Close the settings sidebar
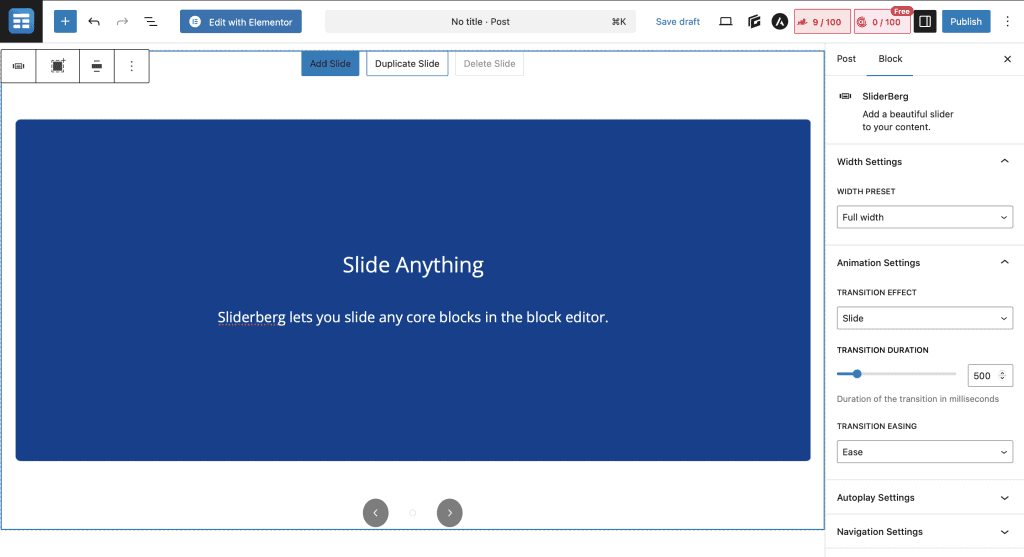The height and width of the screenshot is (557, 1024). coord(1007,59)
